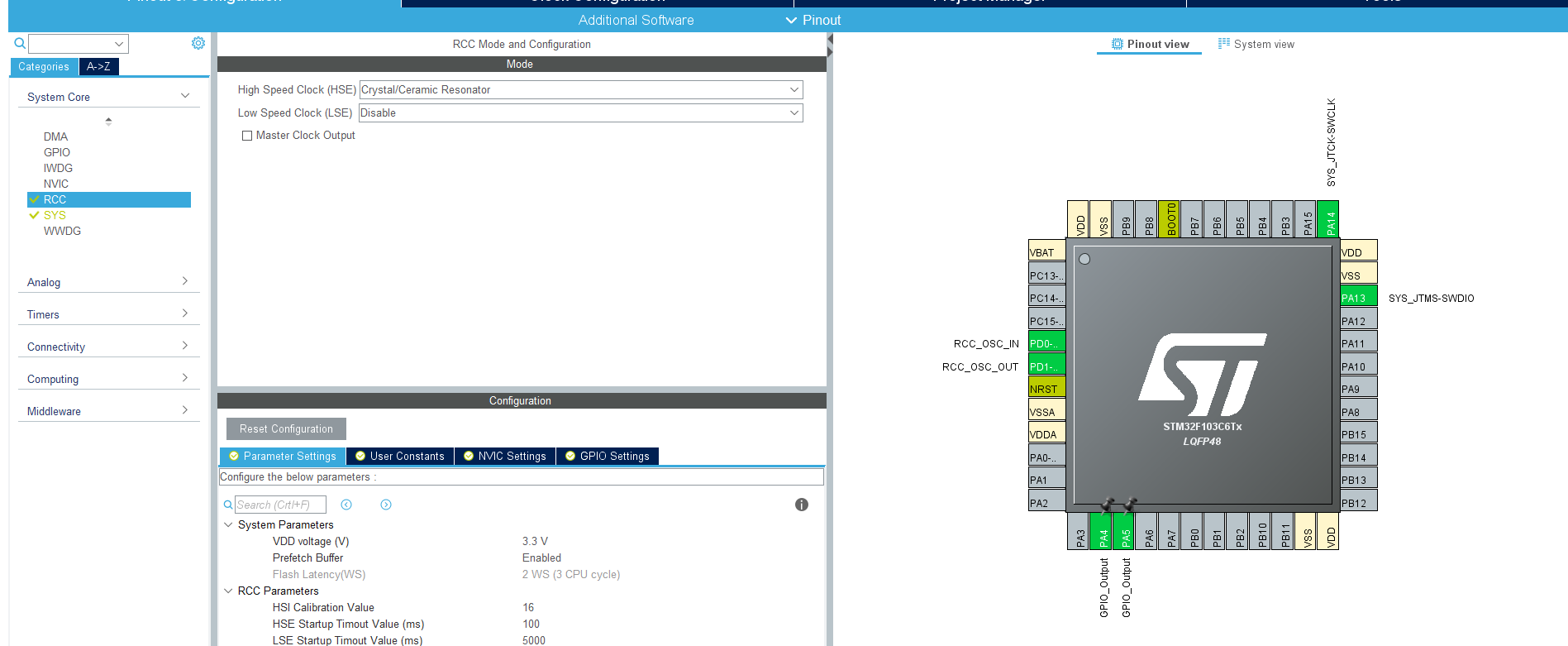
Task: Select the NRST pin
Action: [x=1046, y=389]
